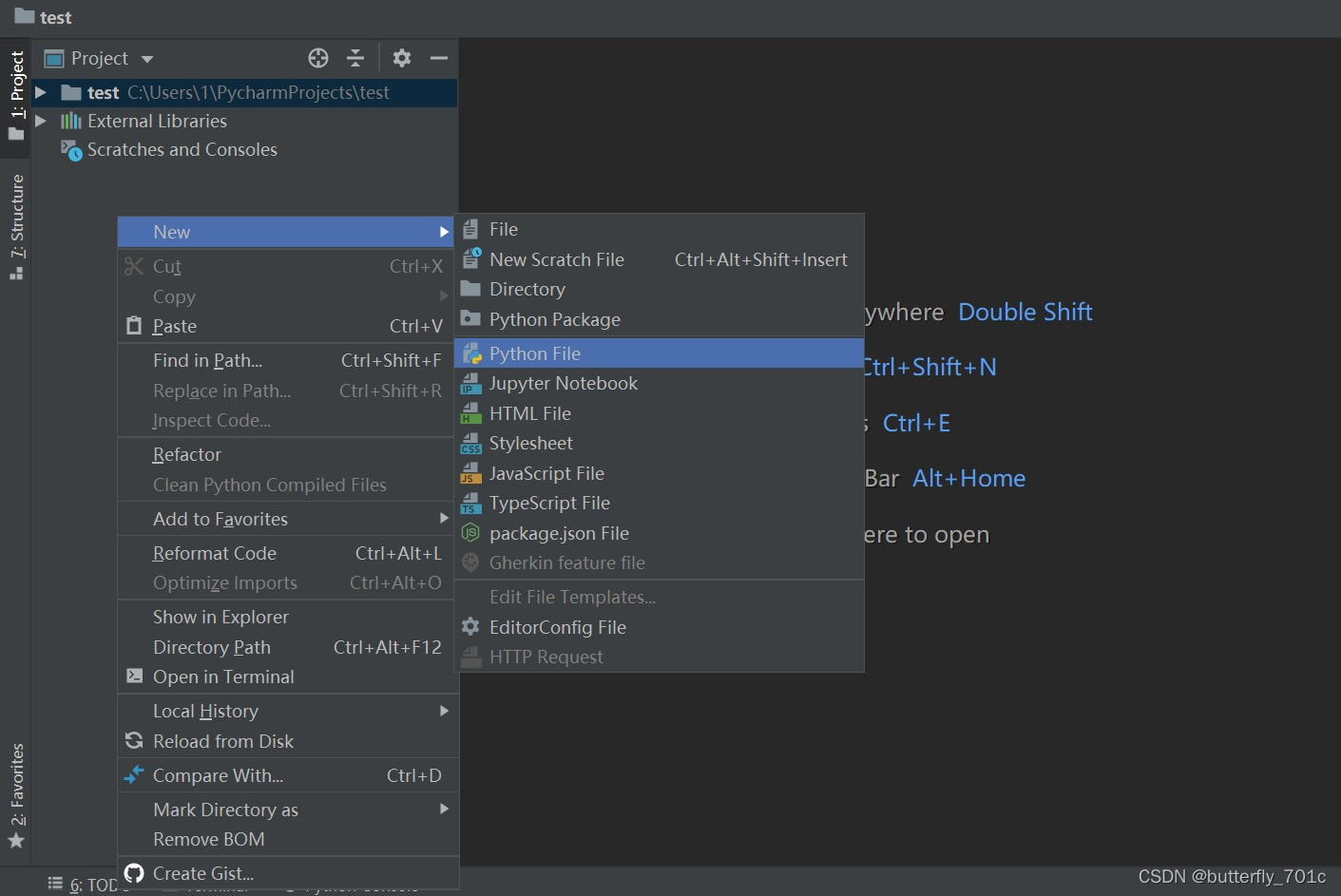Click Copy submenu arrow

(444, 295)
